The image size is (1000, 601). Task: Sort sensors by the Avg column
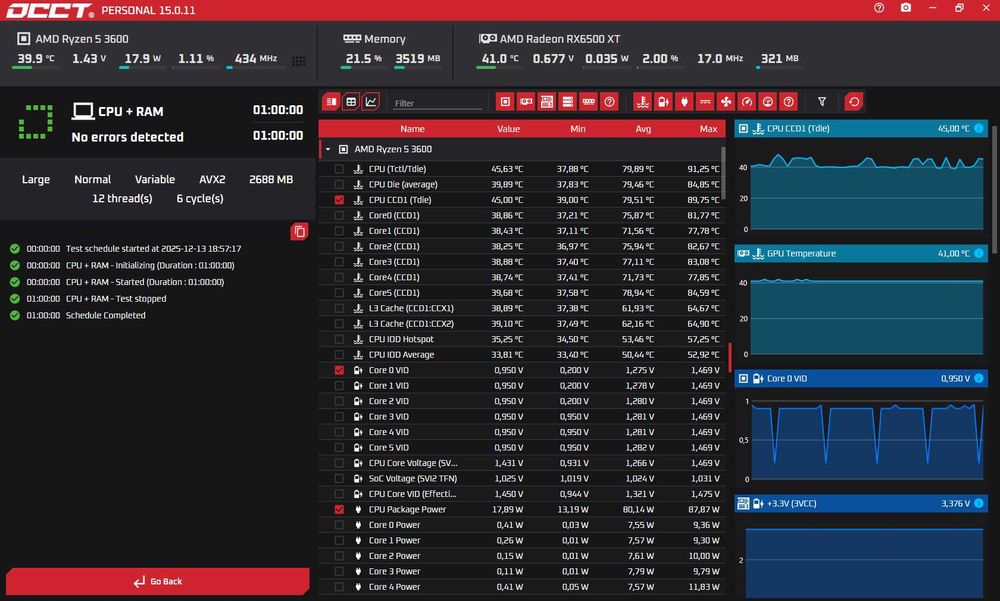pos(643,129)
